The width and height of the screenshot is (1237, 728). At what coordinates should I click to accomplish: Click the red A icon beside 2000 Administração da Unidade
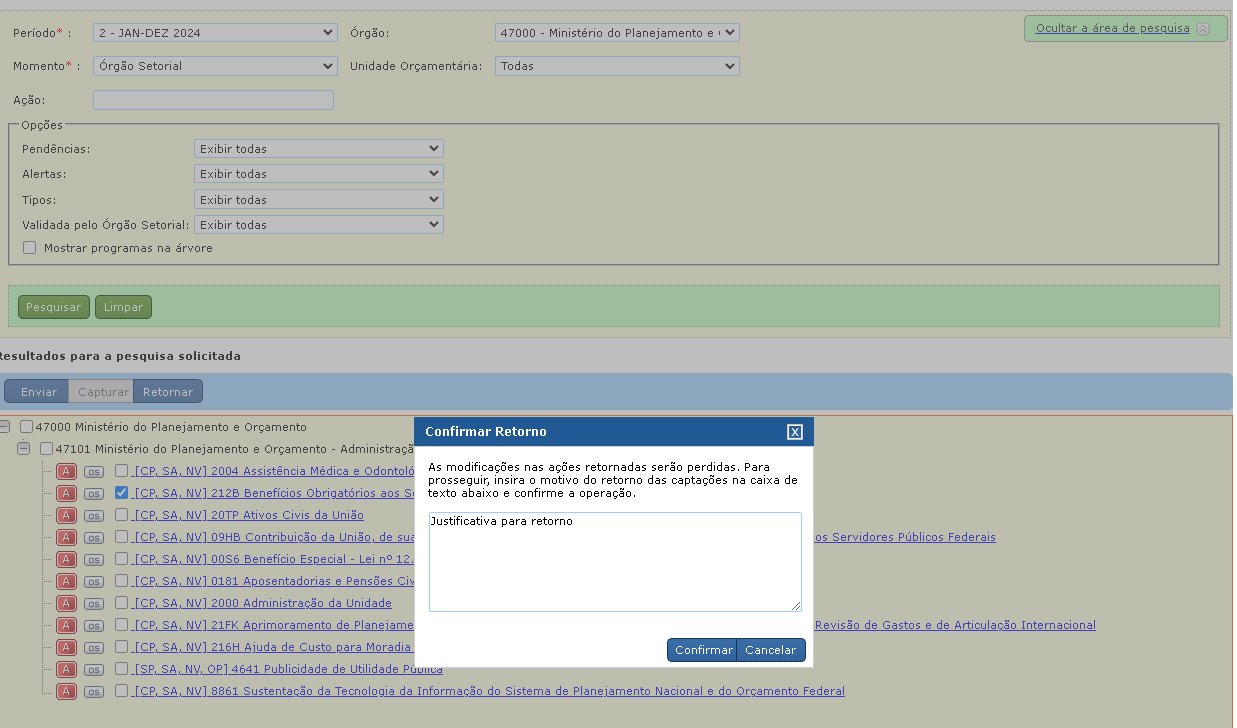click(x=66, y=603)
